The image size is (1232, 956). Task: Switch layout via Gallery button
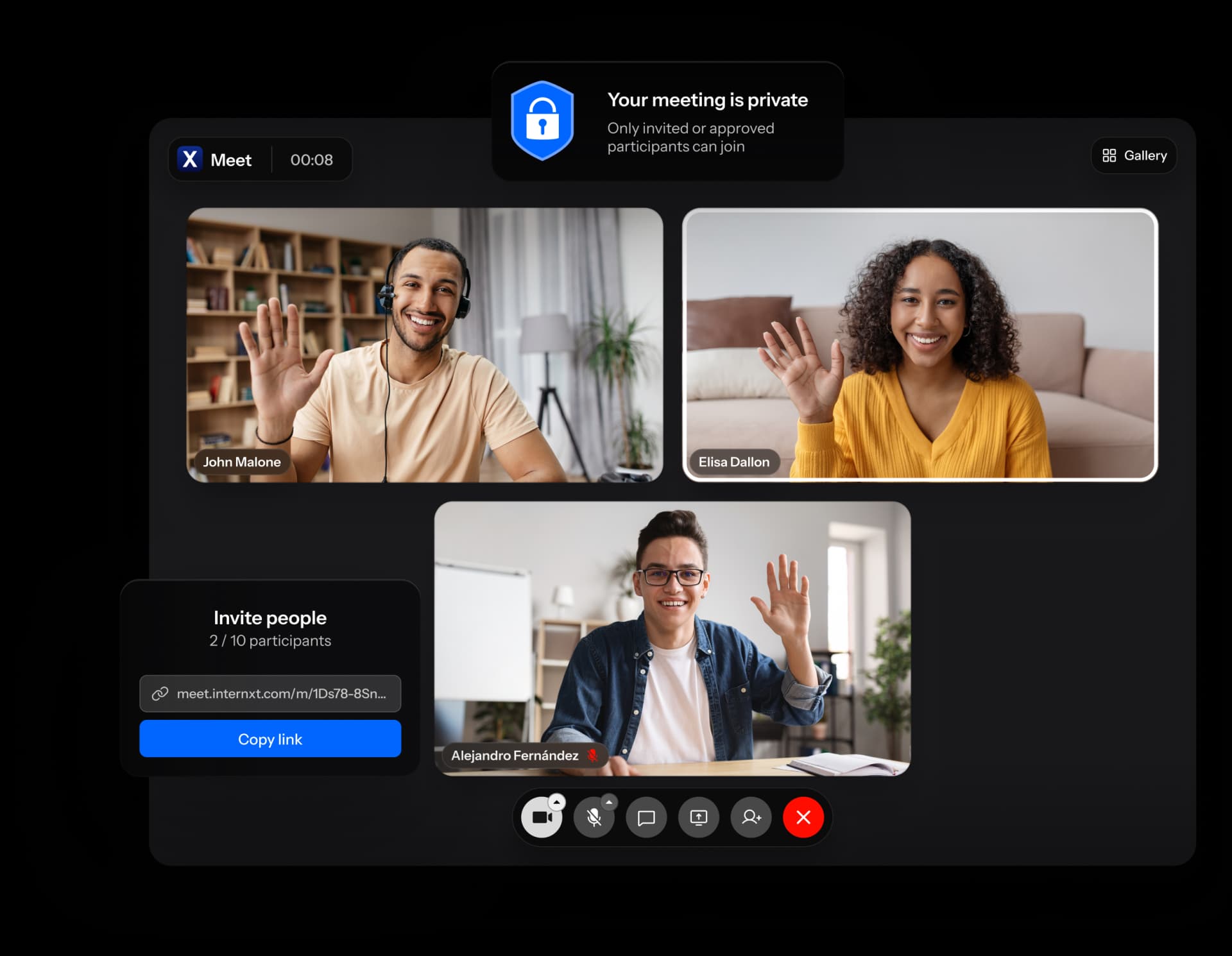click(x=1134, y=155)
